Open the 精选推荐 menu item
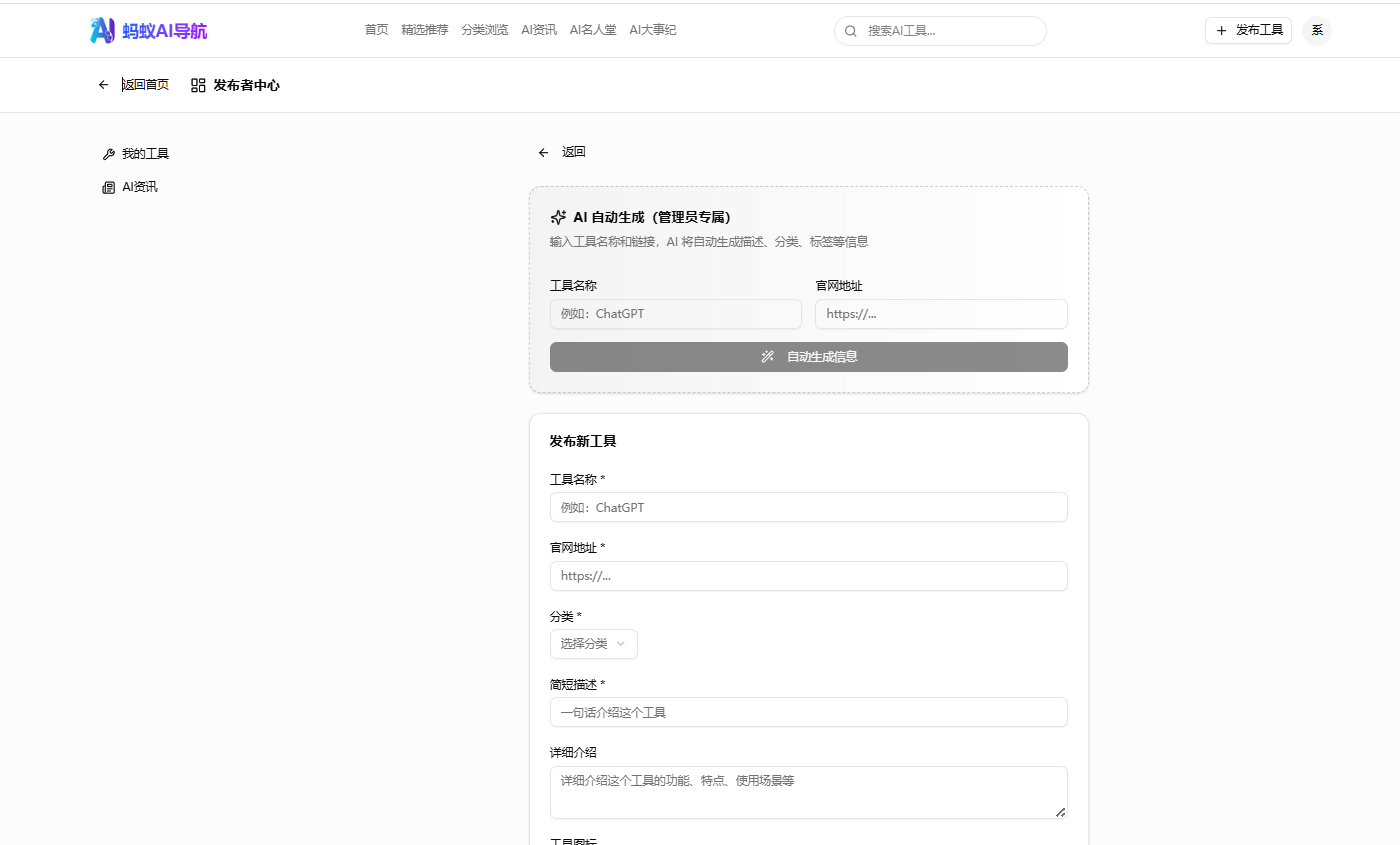This screenshot has height=845, width=1400. (x=423, y=30)
